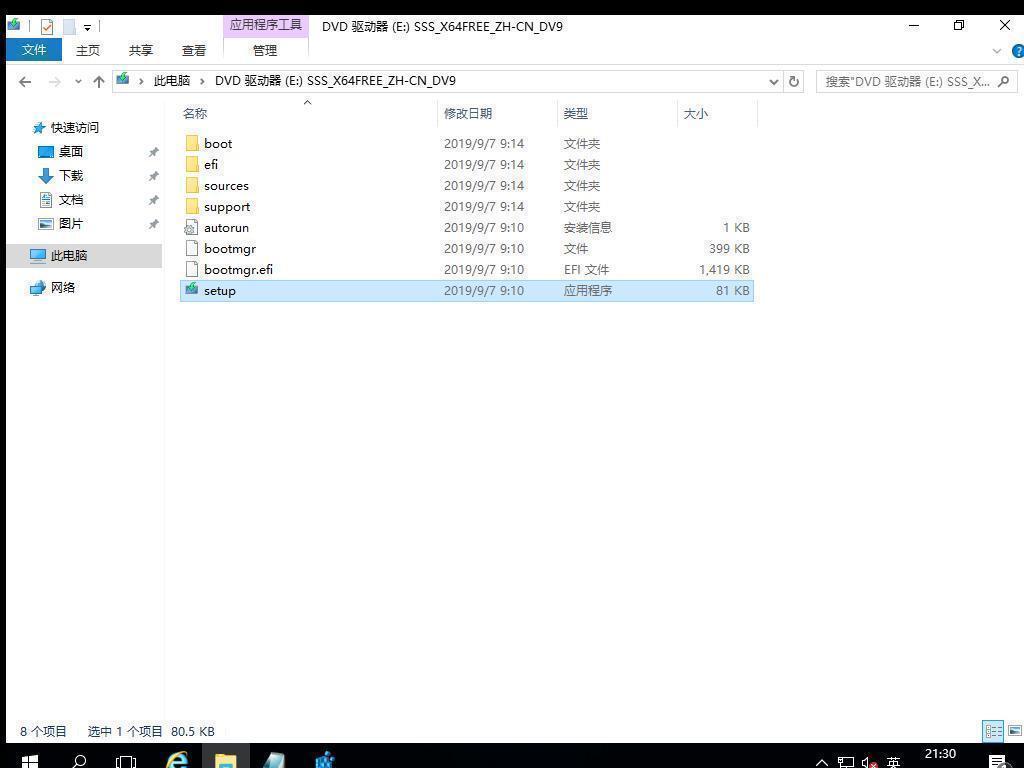Open the address bar history dropdown
The image size is (1024, 768).
pos(774,82)
